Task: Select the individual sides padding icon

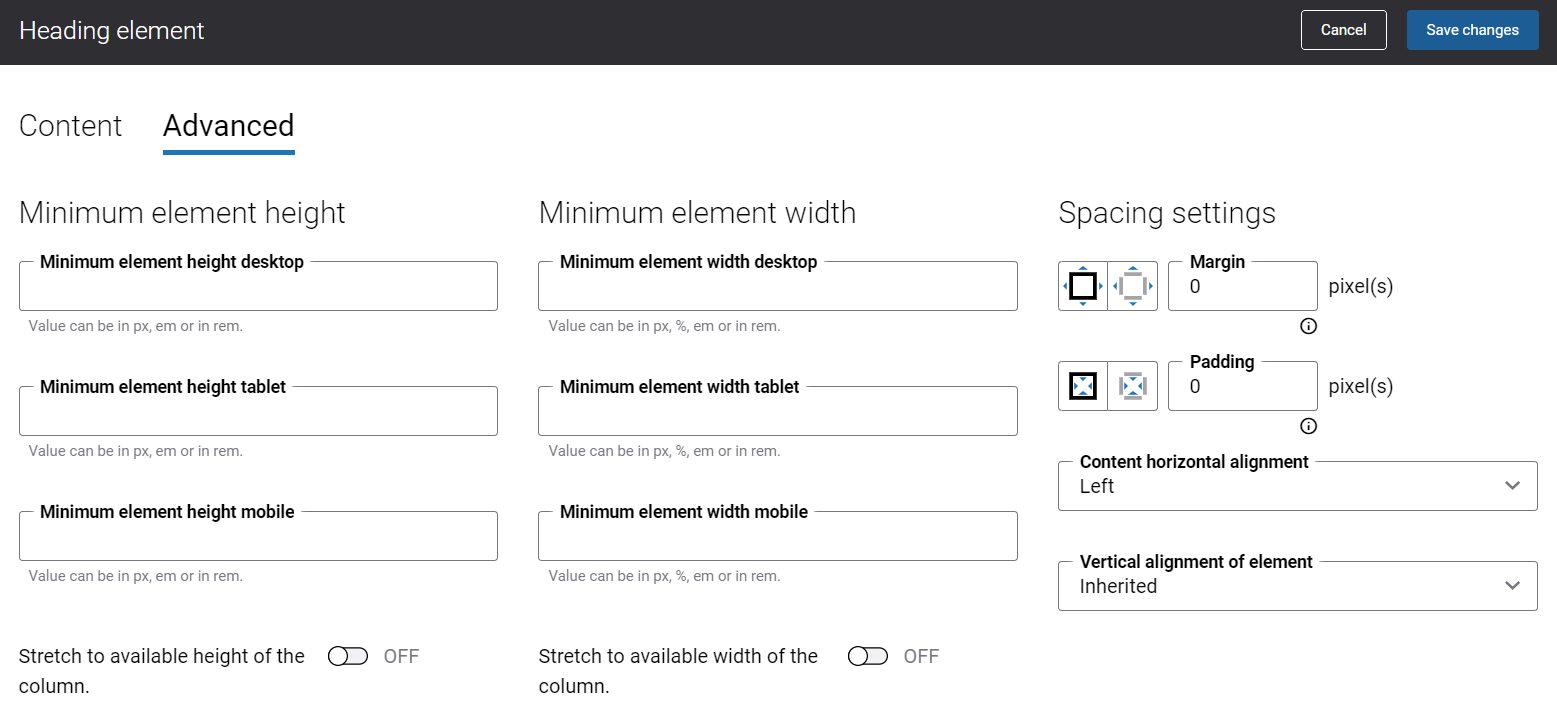Action: point(1133,386)
